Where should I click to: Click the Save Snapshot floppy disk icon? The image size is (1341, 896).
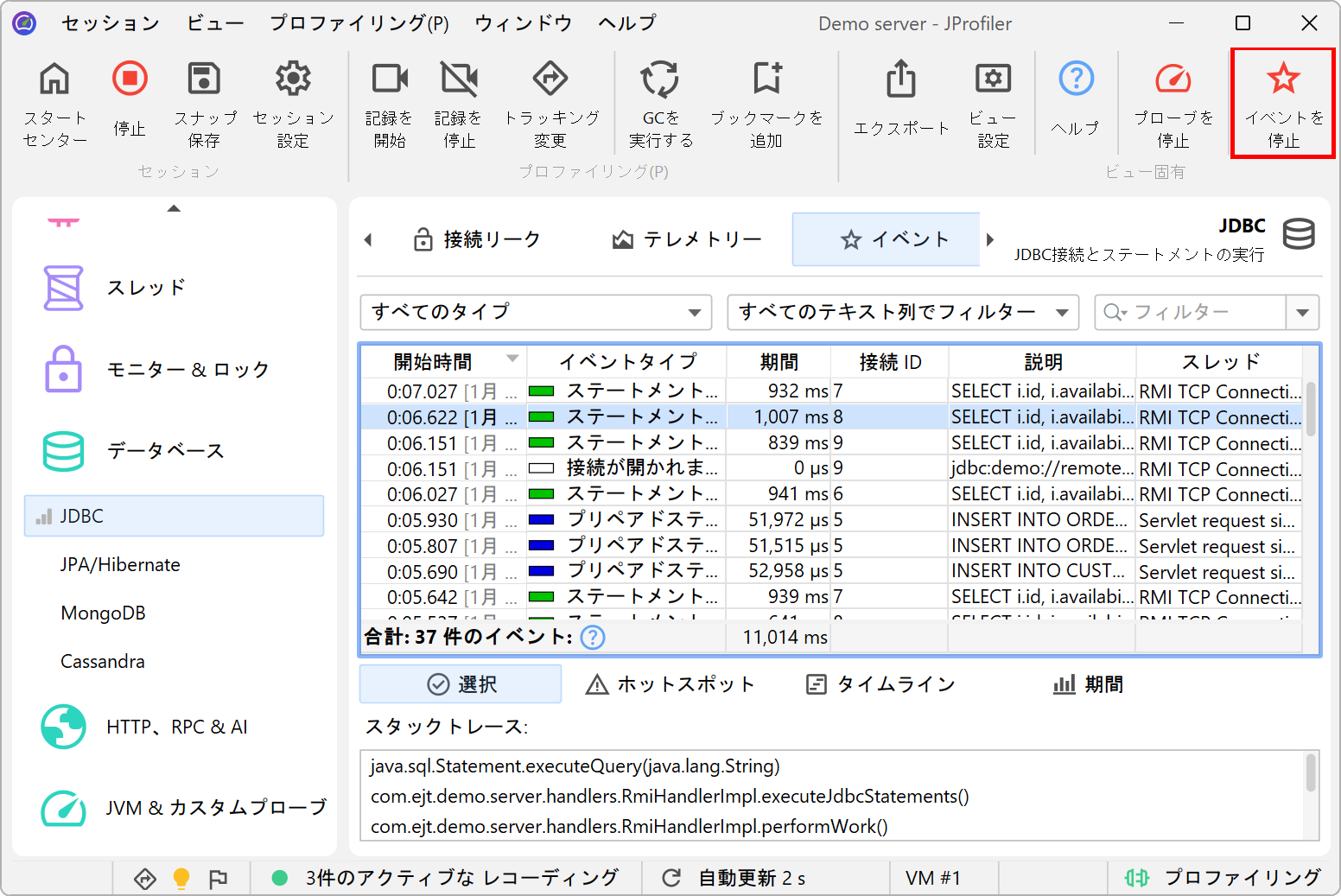204,79
